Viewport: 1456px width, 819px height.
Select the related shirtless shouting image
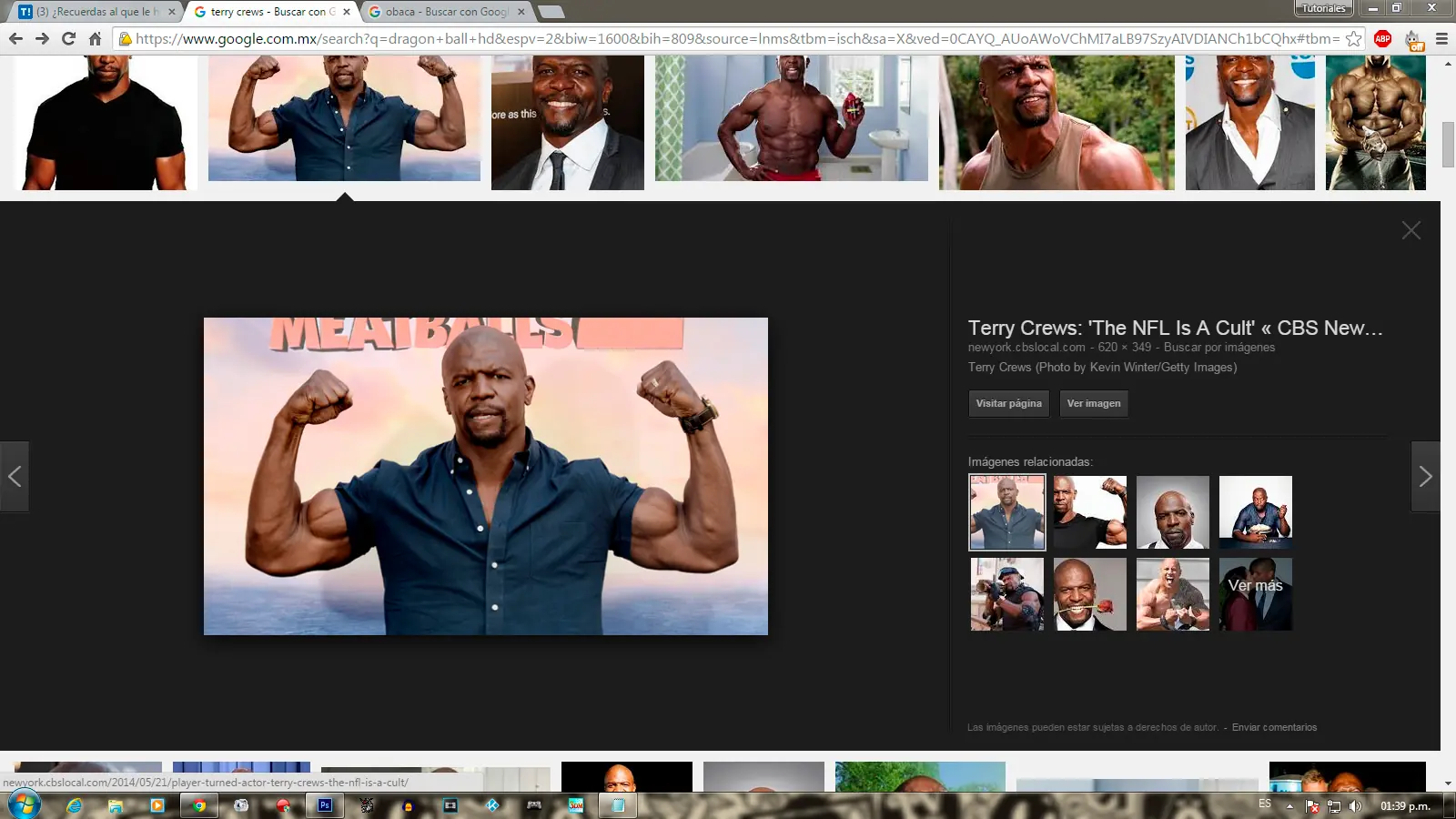pyautogui.click(x=1173, y=594)
